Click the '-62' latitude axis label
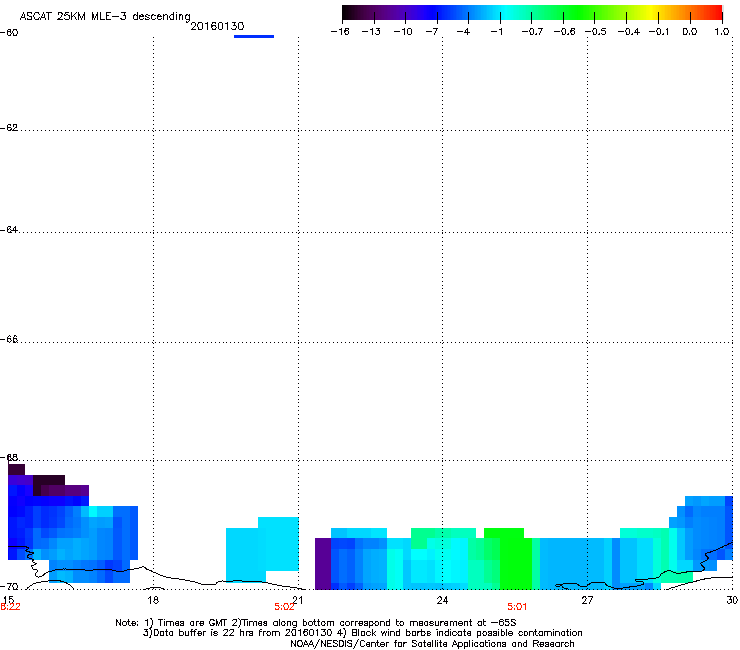 9,128
